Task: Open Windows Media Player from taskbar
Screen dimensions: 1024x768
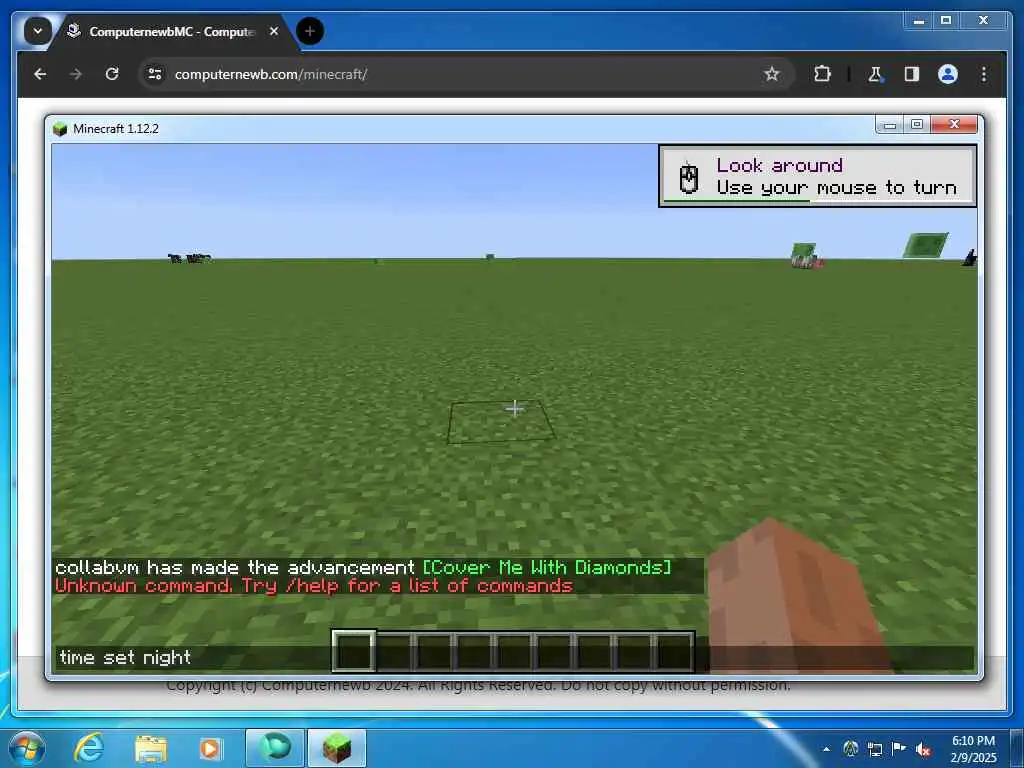Action: tap(210, 749)
